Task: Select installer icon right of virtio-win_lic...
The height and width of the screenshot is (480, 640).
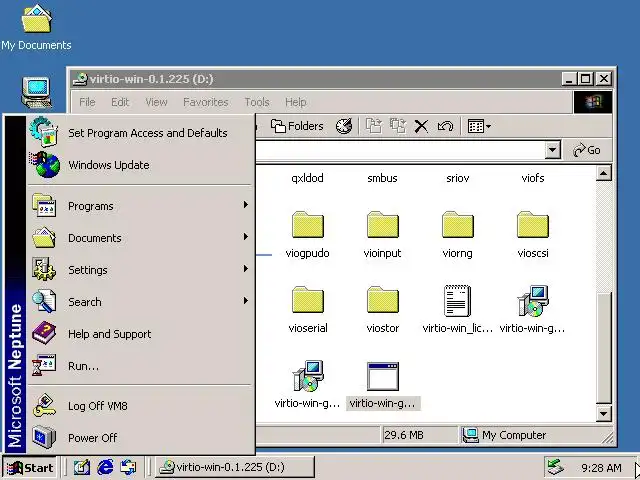Action: coord(533,310)
